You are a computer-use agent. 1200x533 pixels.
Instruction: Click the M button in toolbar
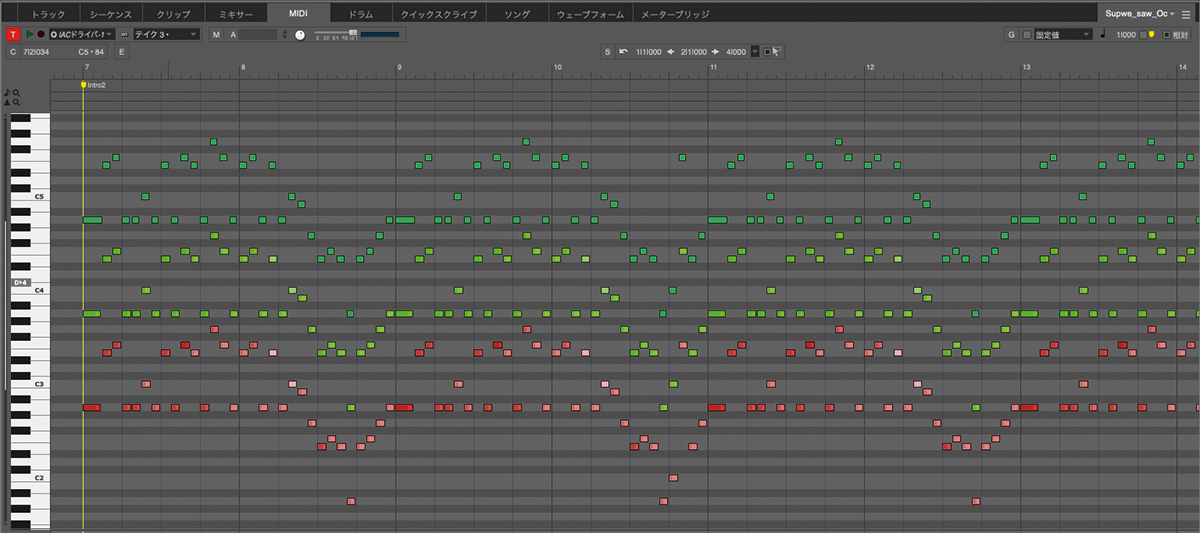coord(216,34)
